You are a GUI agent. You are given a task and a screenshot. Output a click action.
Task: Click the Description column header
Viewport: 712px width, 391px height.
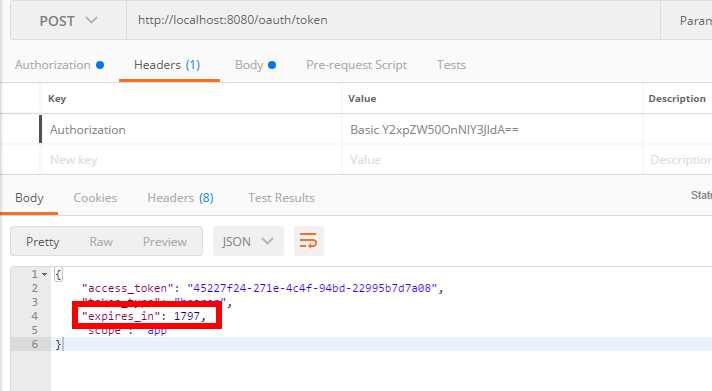(677, 99)
